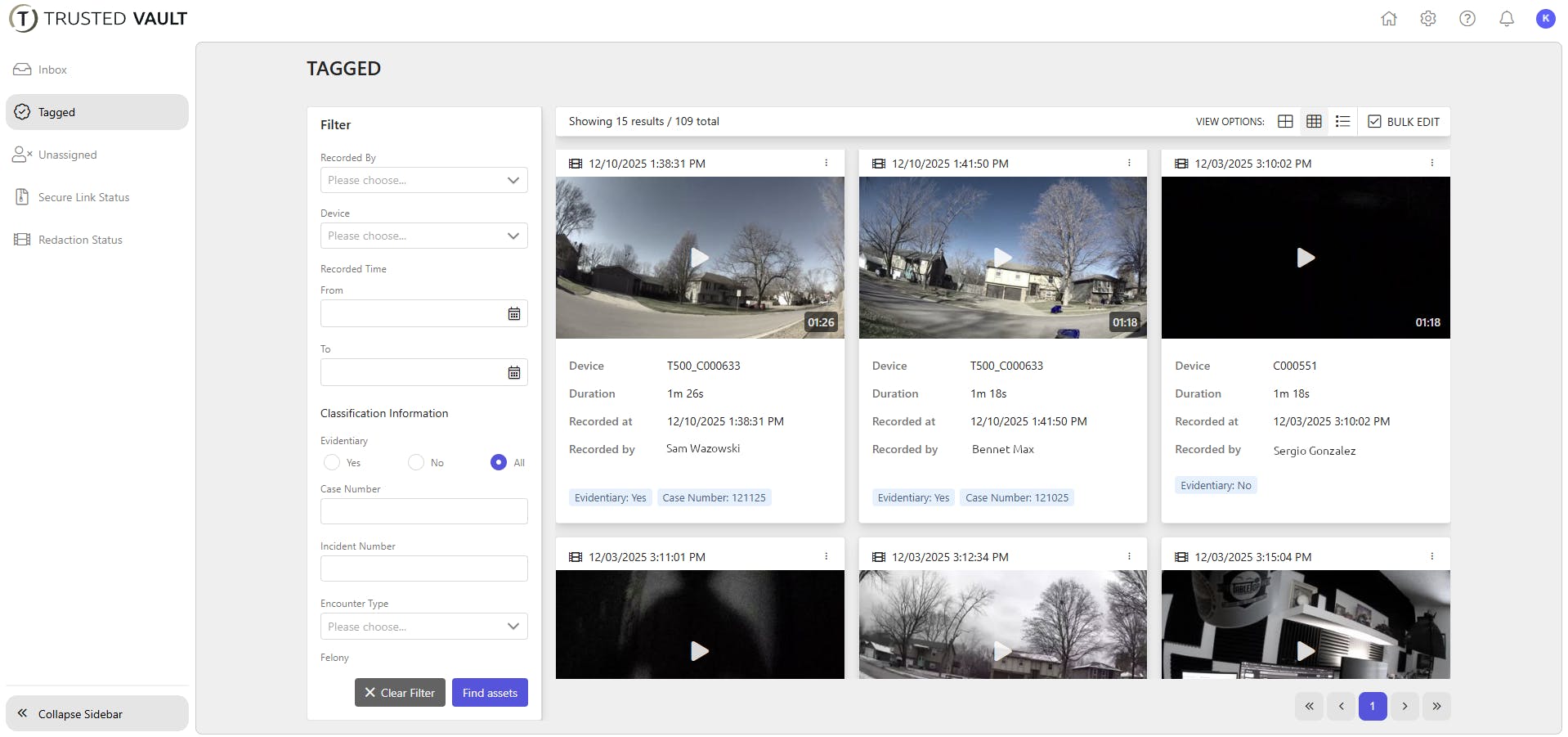Collapse the sidebar
The image size is (1568, 737).
point(96,713)
